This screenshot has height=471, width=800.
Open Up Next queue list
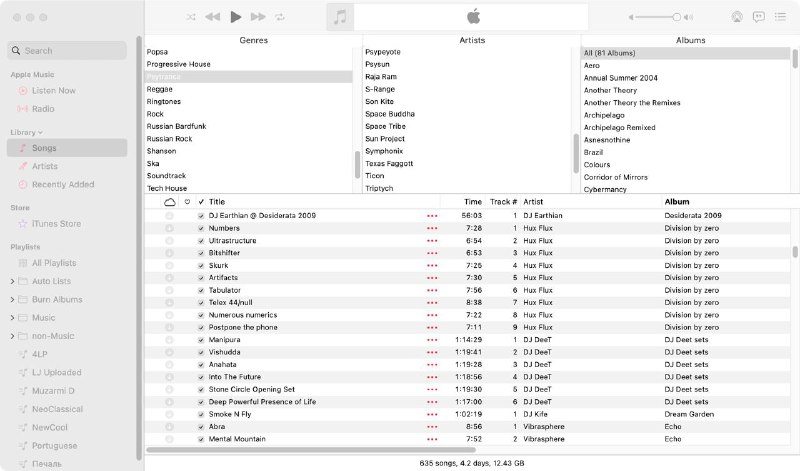pos(780,17)
